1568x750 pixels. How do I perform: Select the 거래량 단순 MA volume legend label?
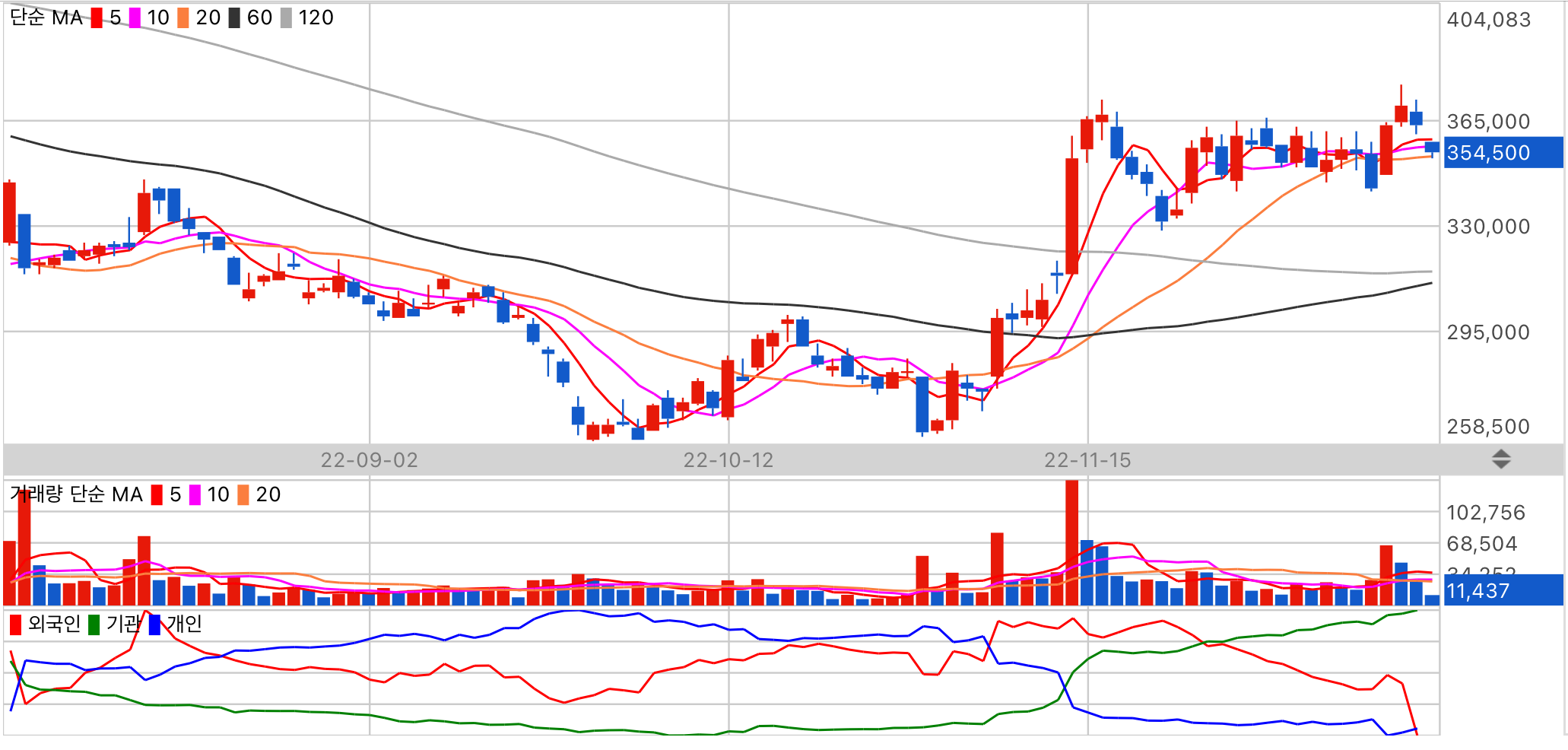76,495
